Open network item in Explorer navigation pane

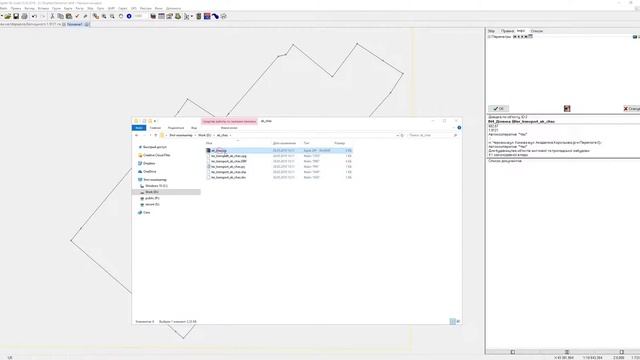(x=146, y=212)
